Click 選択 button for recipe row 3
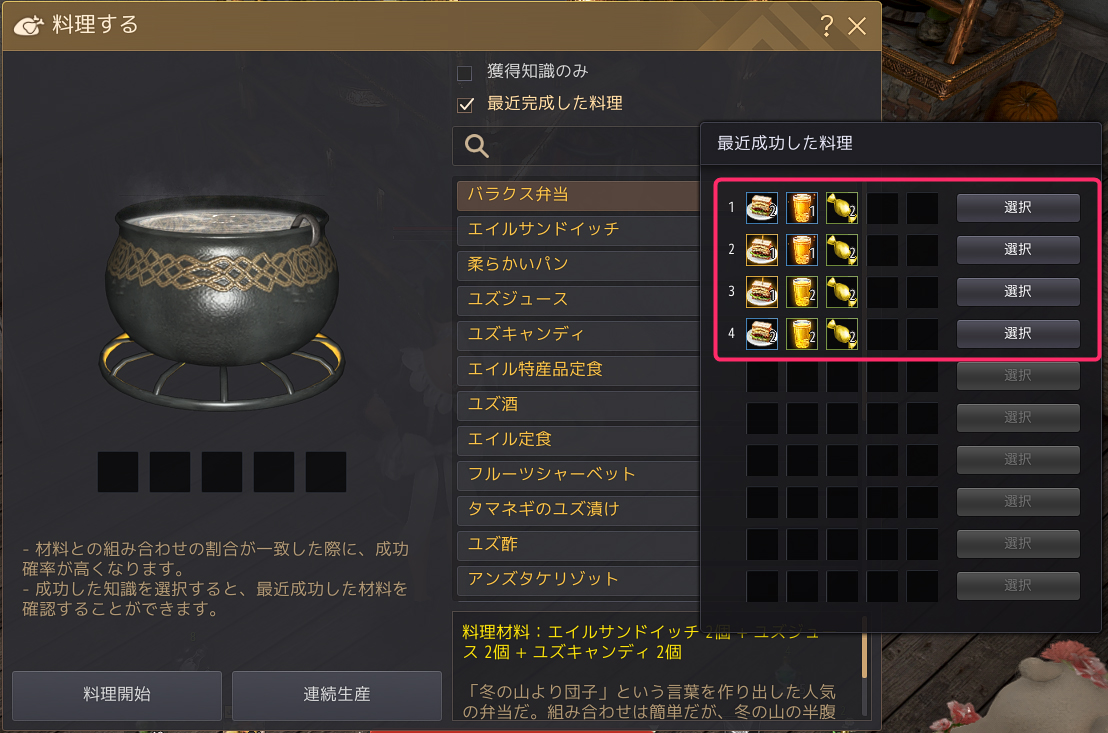This screenshot has width=1108, height=733. 1018,292
